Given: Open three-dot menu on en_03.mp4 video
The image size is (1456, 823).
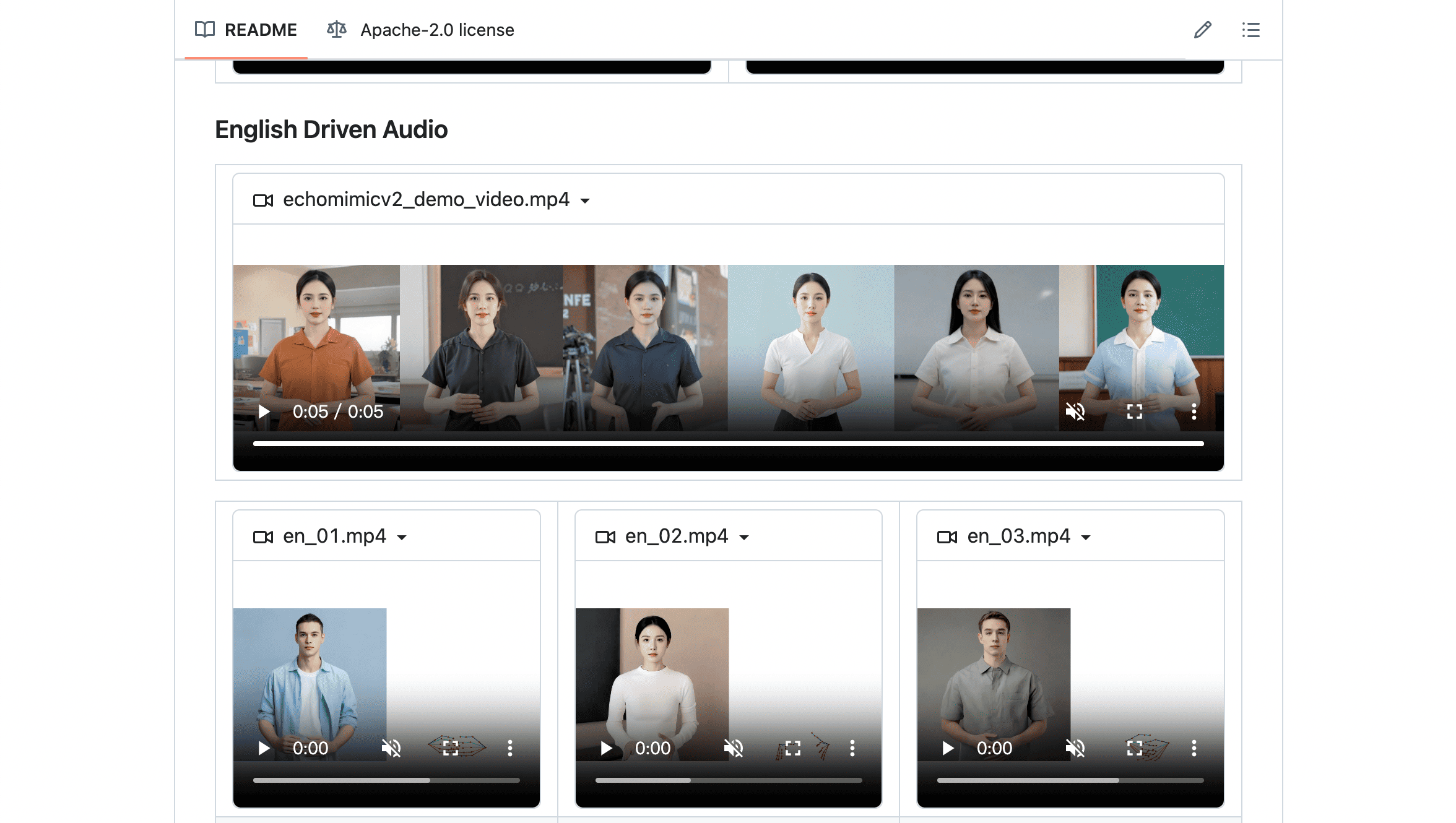Looking at the screenshot, I should click(x=1194, y=748).
